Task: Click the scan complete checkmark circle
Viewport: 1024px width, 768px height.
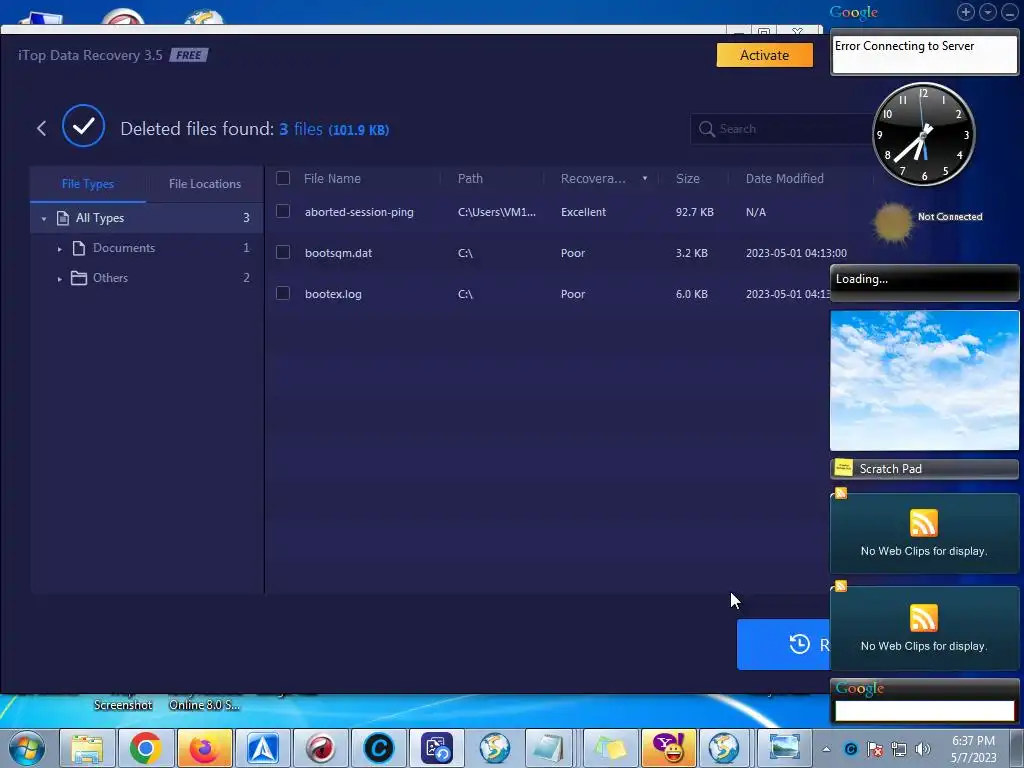Action: click(x=84, y=126)
